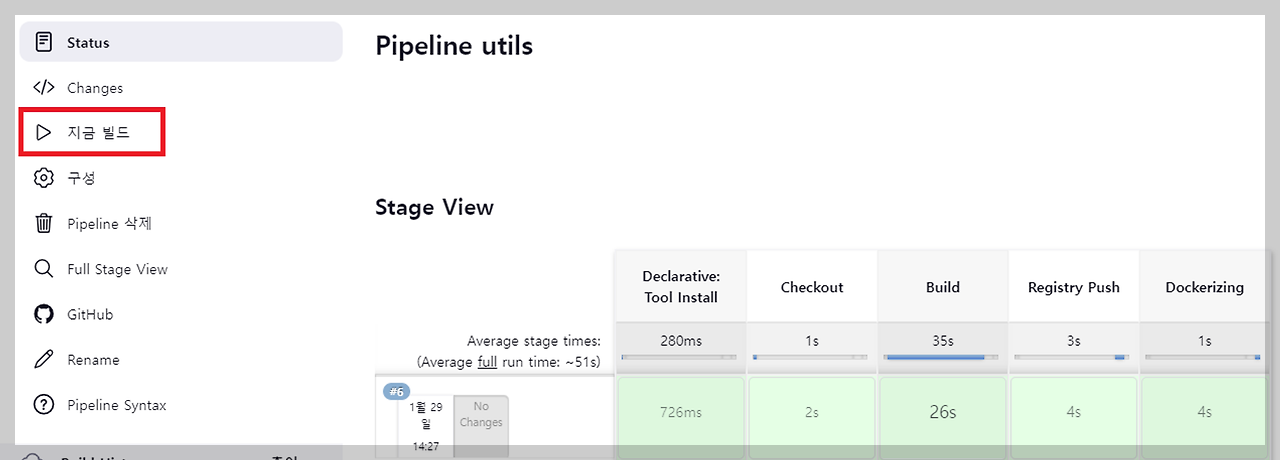Click the play icon beside 지금 빌드
This screenshot has width=1280, height=460.
(43, 132)
